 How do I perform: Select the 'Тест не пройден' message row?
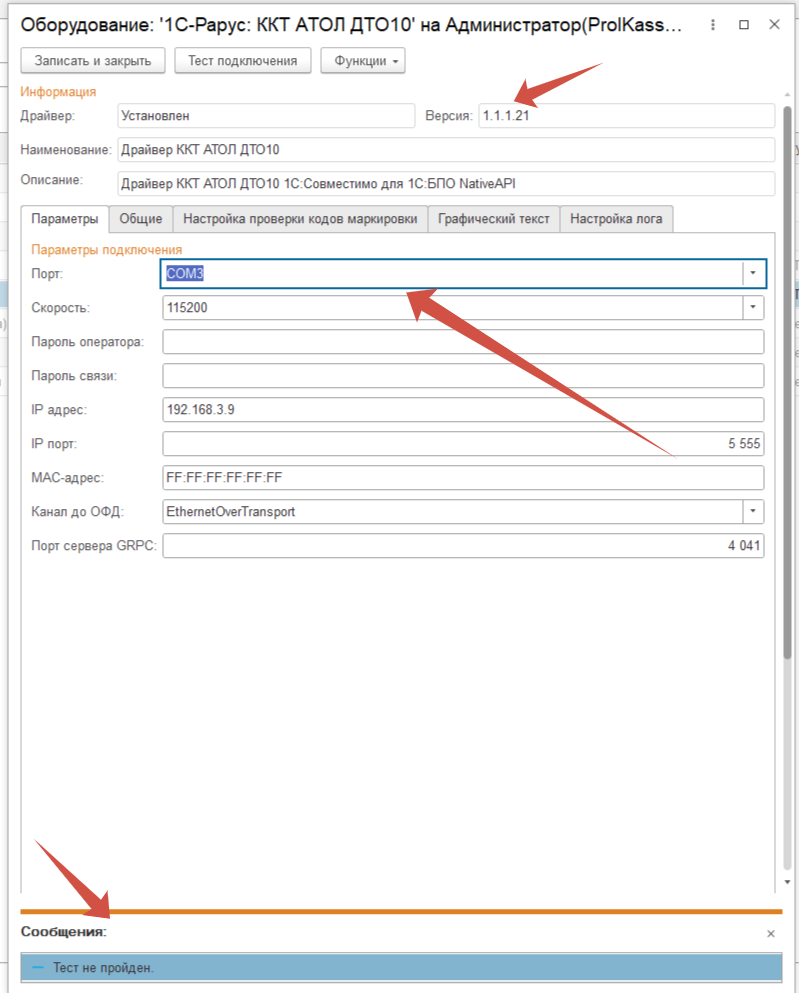400,968
